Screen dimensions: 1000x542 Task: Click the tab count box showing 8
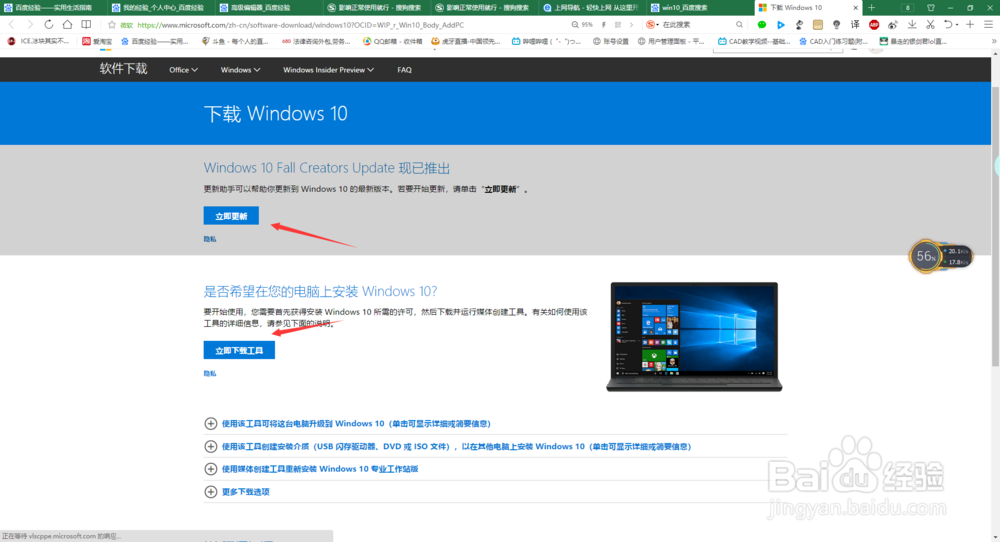(x=908, y=8)
